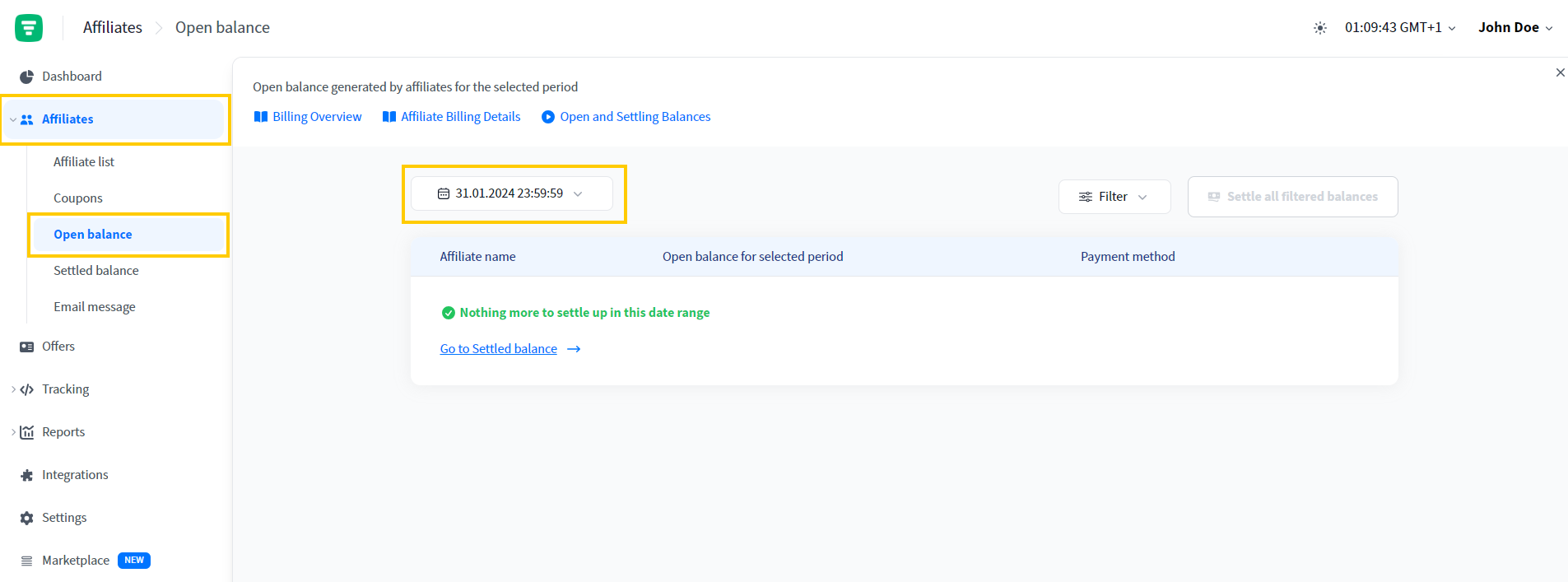
Task: Open Settings gear icon in sidebar
Action: [26, 518]
